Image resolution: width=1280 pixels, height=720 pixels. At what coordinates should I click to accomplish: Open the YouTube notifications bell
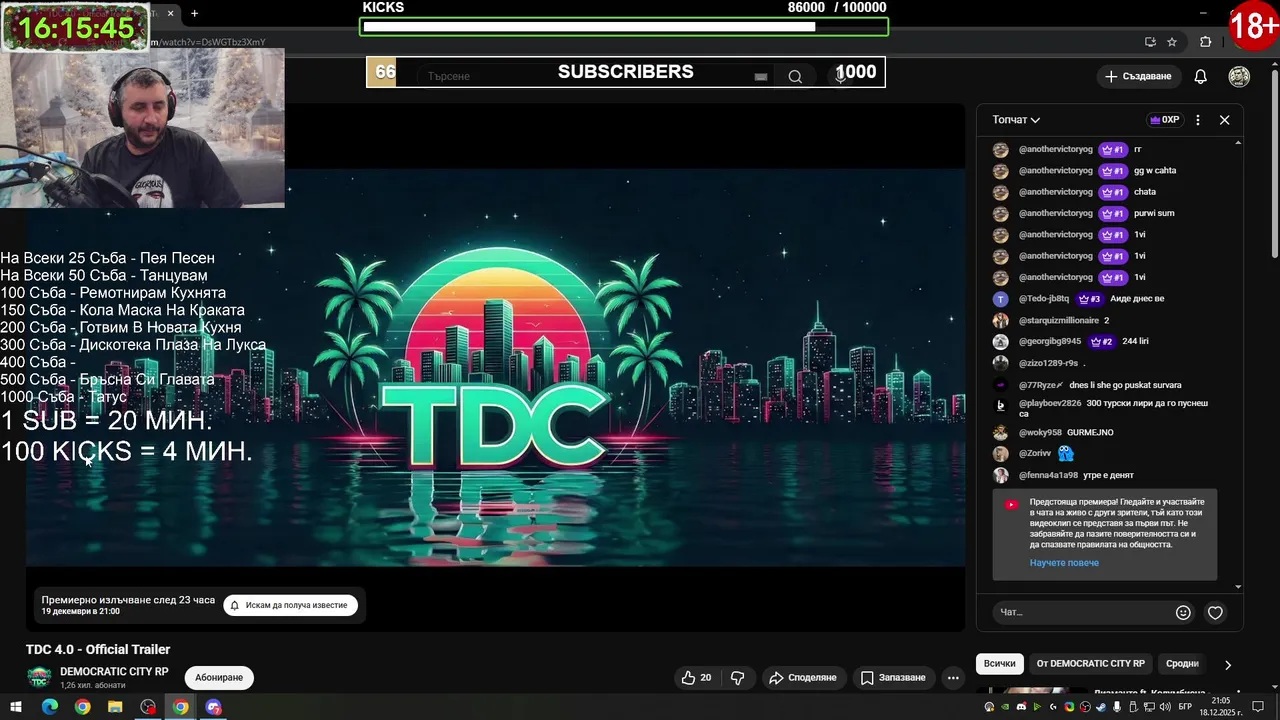(x=1201, y=76)
